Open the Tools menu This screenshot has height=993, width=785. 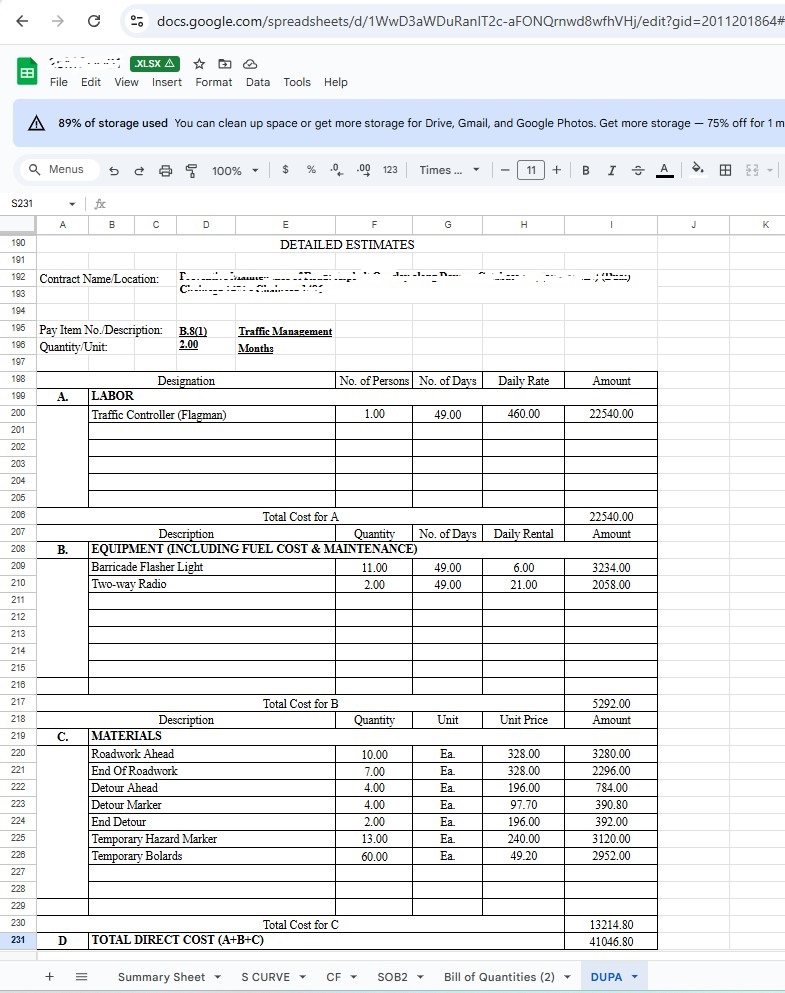[x=297, y=82]
